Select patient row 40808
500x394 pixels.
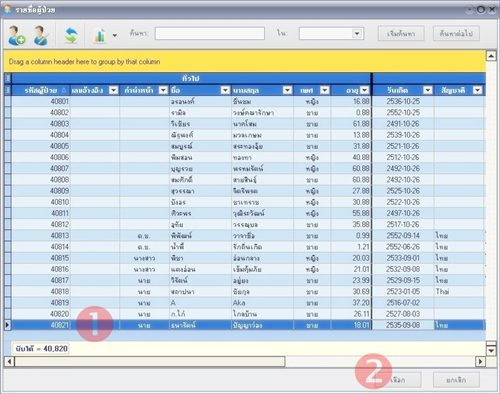click(245, 180)
